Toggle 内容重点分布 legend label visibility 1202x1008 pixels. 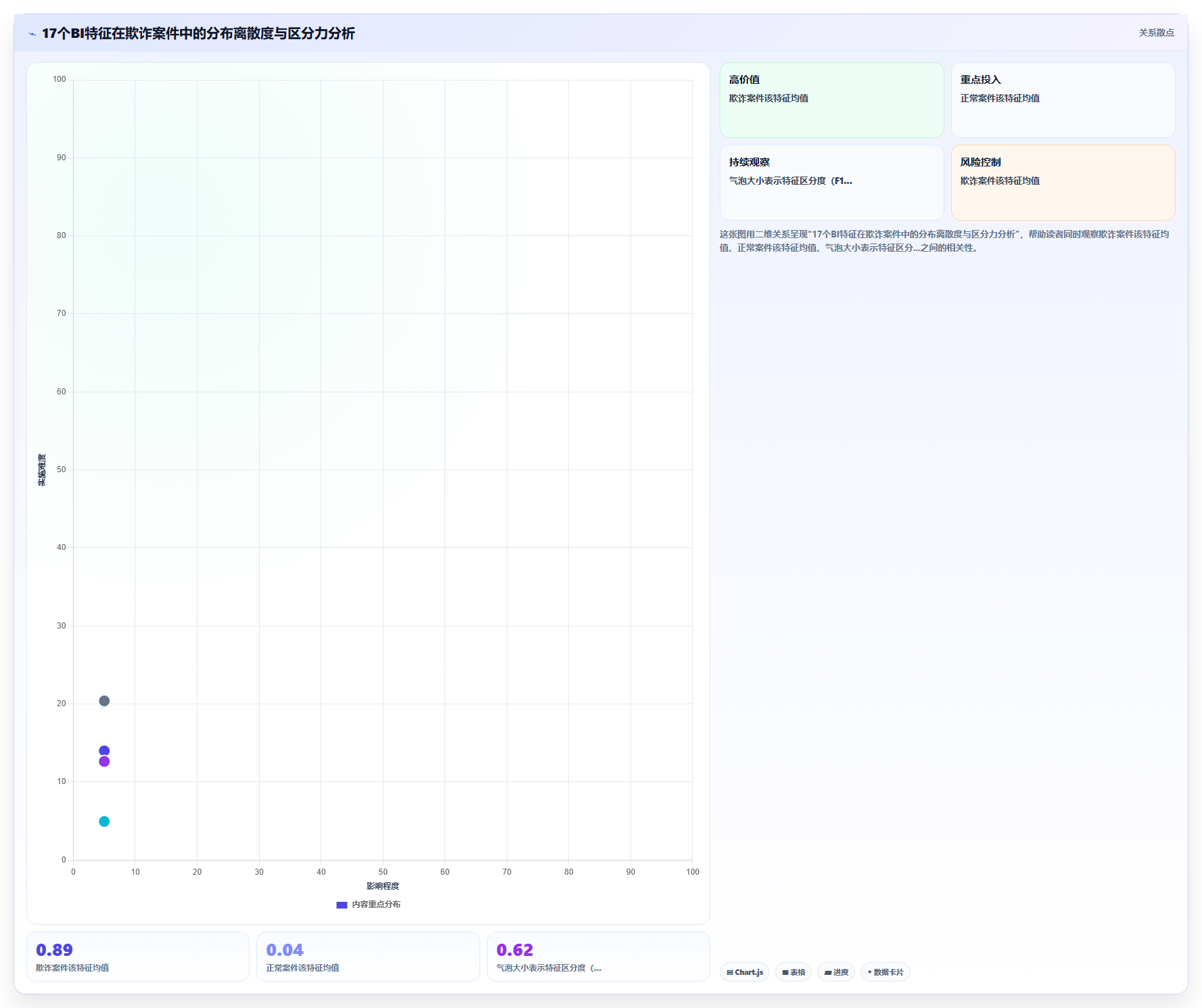376,904
